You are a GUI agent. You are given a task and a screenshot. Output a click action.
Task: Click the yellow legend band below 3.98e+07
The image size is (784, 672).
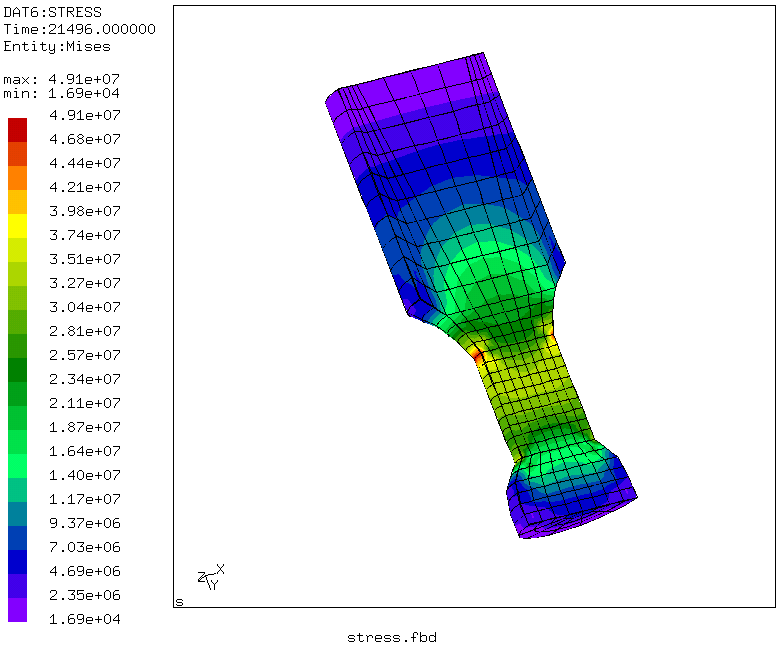click(18, 226)
